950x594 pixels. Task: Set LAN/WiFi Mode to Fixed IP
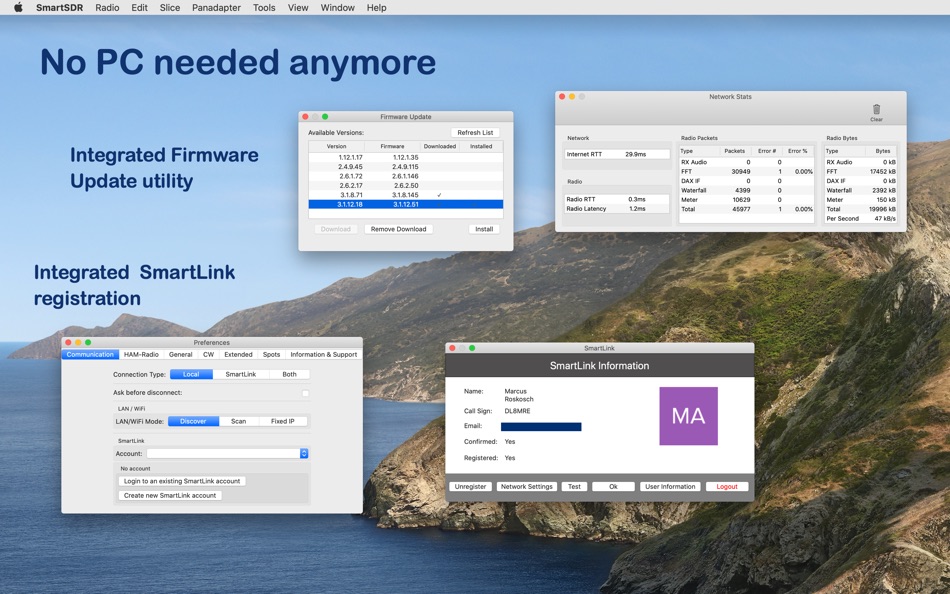click(x=283, y=421)
